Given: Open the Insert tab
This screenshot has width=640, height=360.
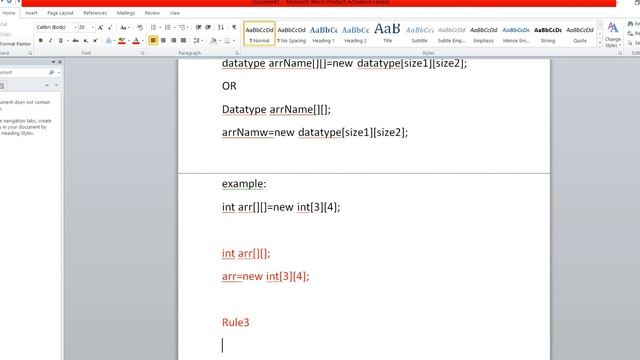Looking at the screenshot, I should click(31, 13).
